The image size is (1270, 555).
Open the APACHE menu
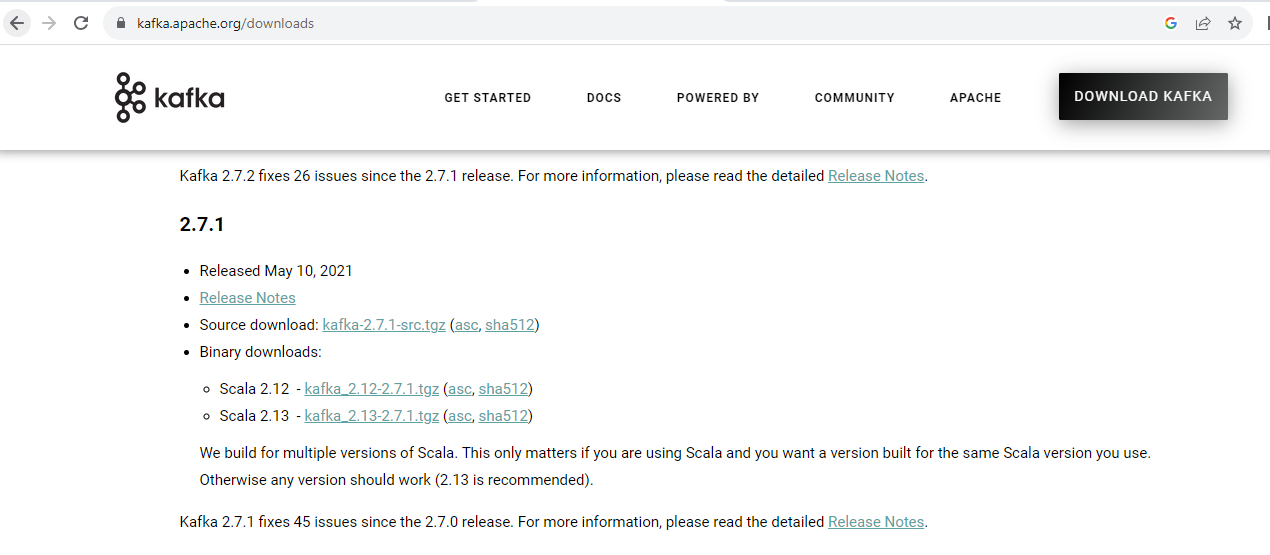coord(976,98)
